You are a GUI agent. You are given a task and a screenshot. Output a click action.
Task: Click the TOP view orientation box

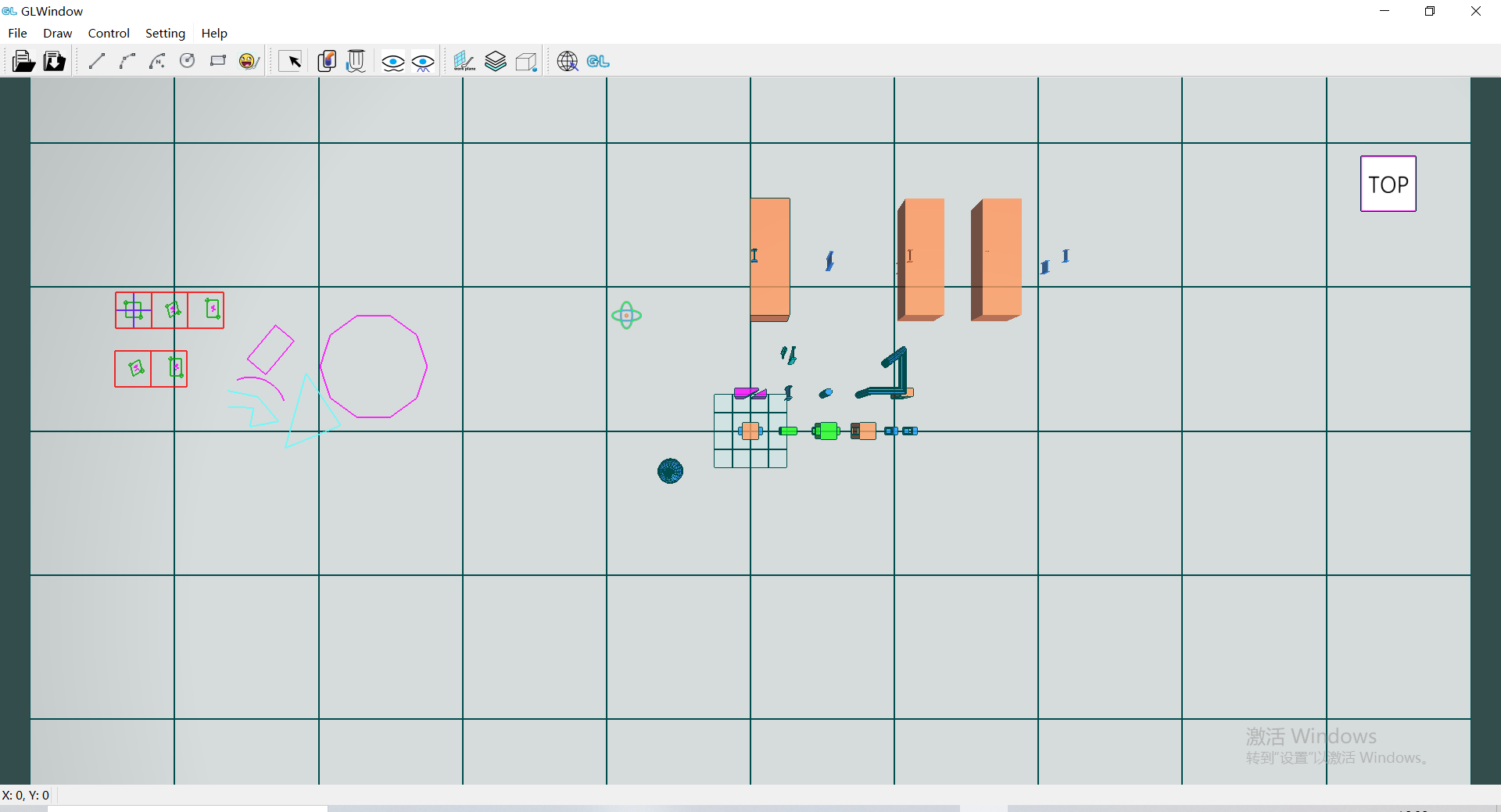(x=1388, y=184)
